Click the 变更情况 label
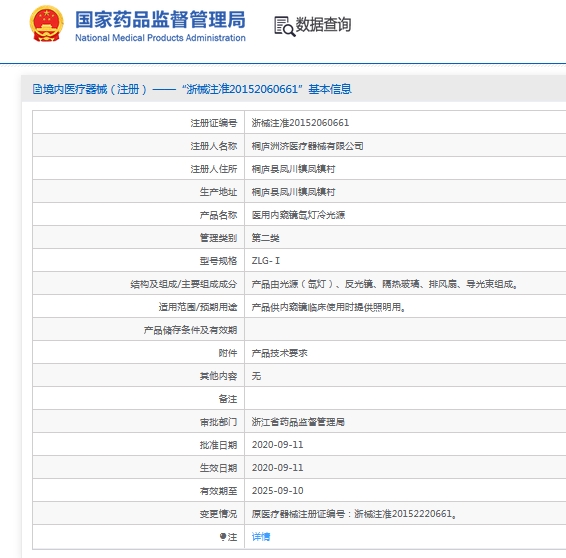 tap(218, 514)
